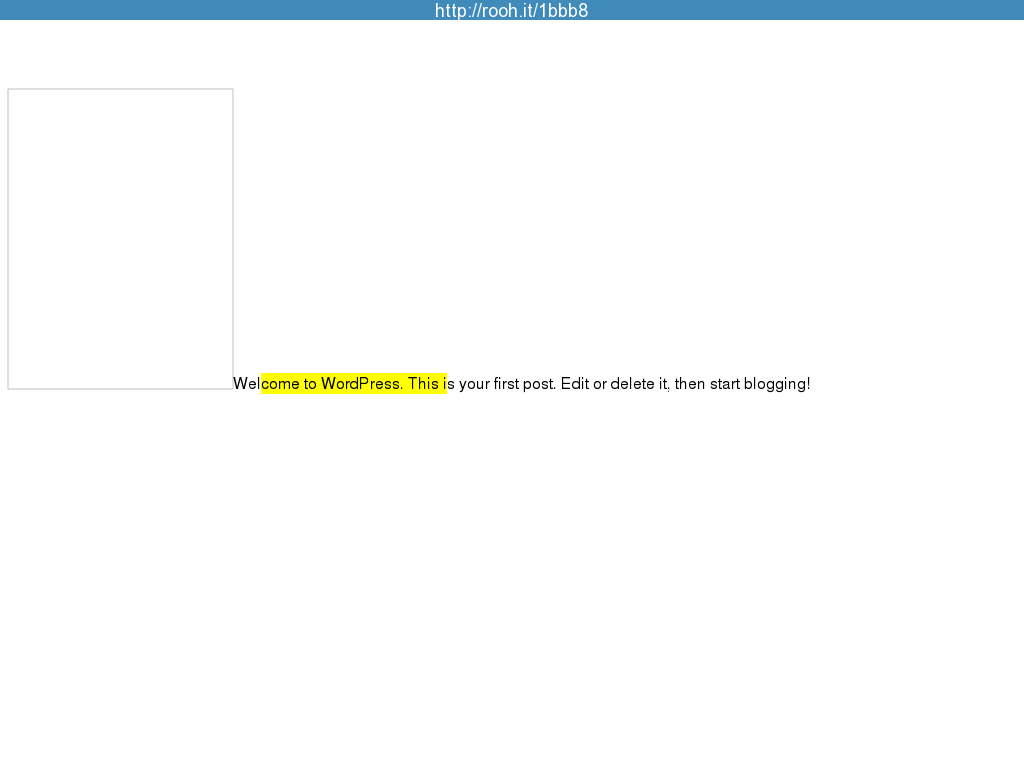Click the highlighted 'come' part of Welcome
Screen dimensions: 1024x768
pos(281,384)
